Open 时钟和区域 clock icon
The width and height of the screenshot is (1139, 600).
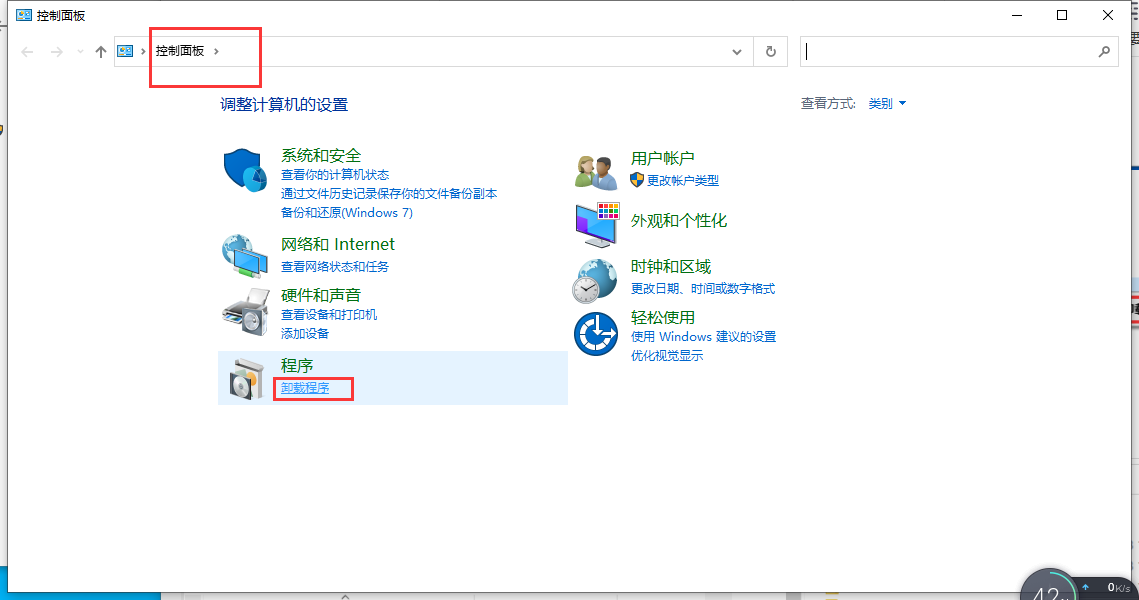click(596, 280)
